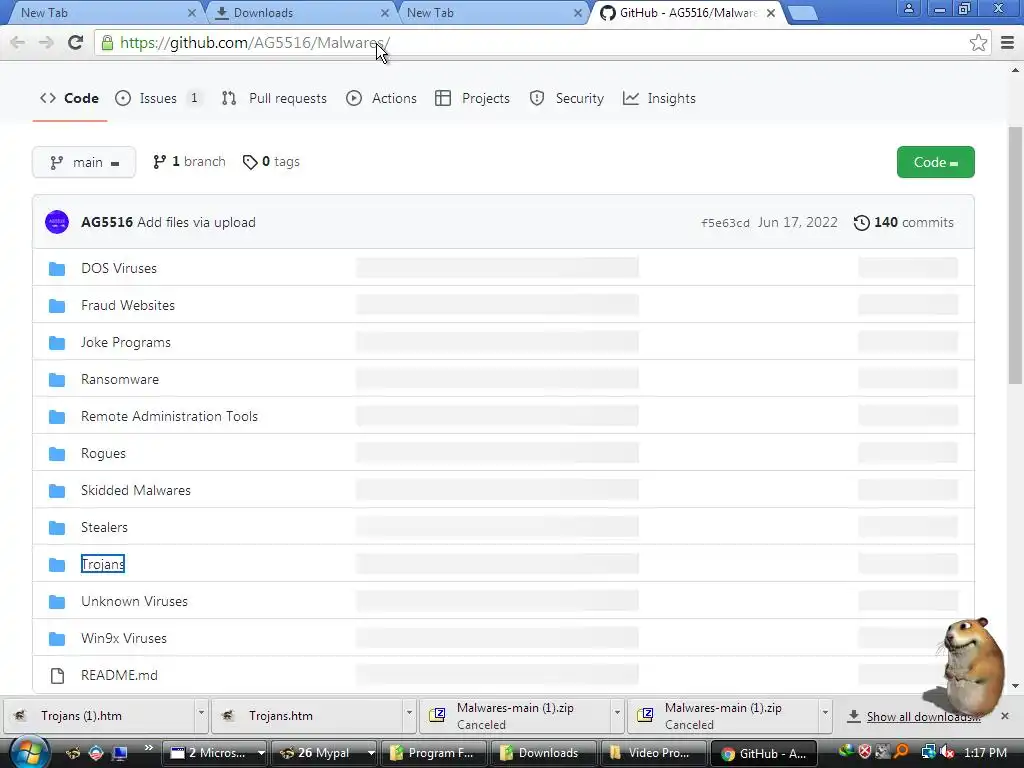This screenshot has height=768, width=1024.
Task: Open the f5e63cd commit hash link
Action: point(725,223)
